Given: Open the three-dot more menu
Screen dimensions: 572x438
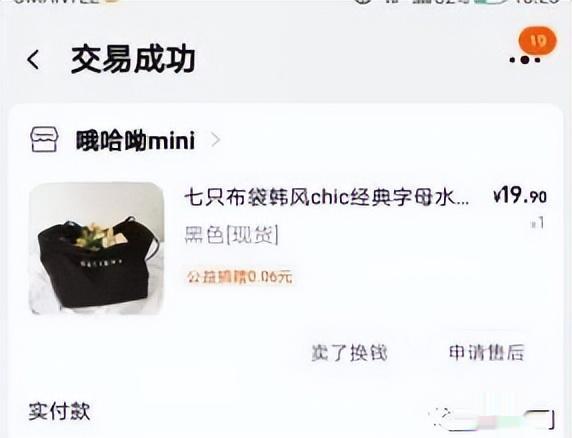Looking at the screenshot, I should [x=525, y=60].
